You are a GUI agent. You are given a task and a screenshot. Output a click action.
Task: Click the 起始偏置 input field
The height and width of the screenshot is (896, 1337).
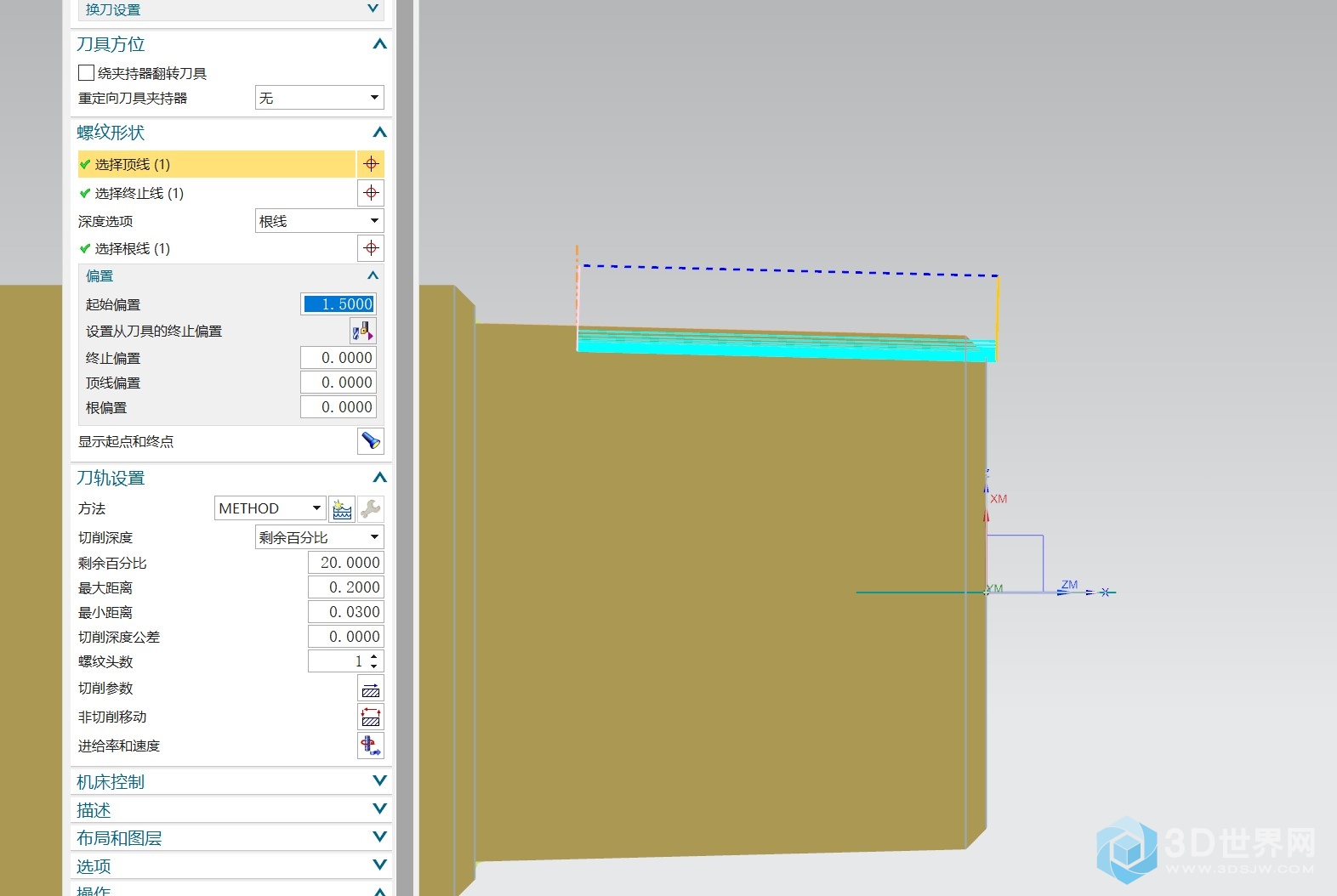(x=339, y=304)
